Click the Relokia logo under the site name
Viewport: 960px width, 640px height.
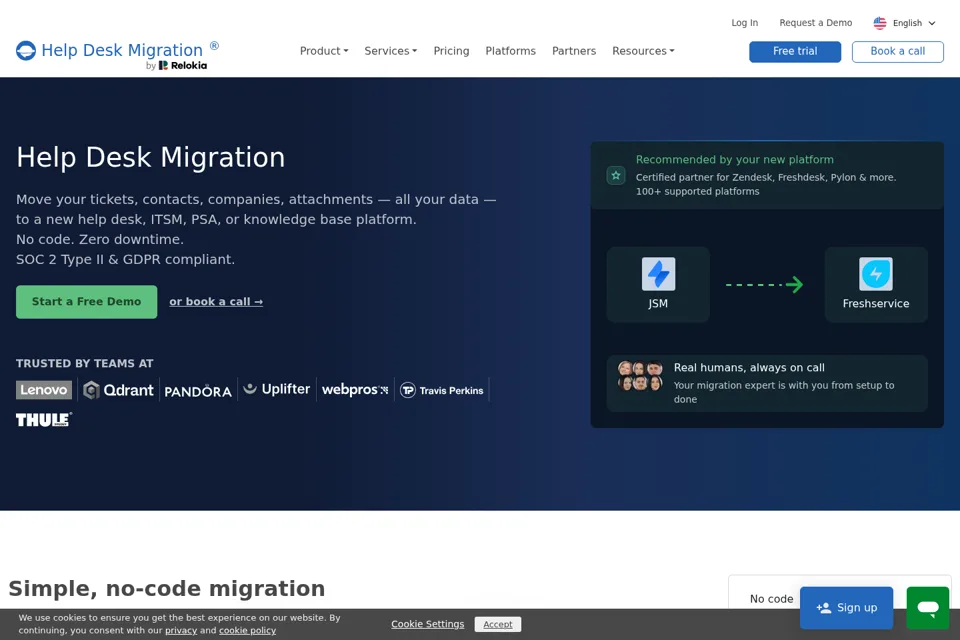point(182,66)
